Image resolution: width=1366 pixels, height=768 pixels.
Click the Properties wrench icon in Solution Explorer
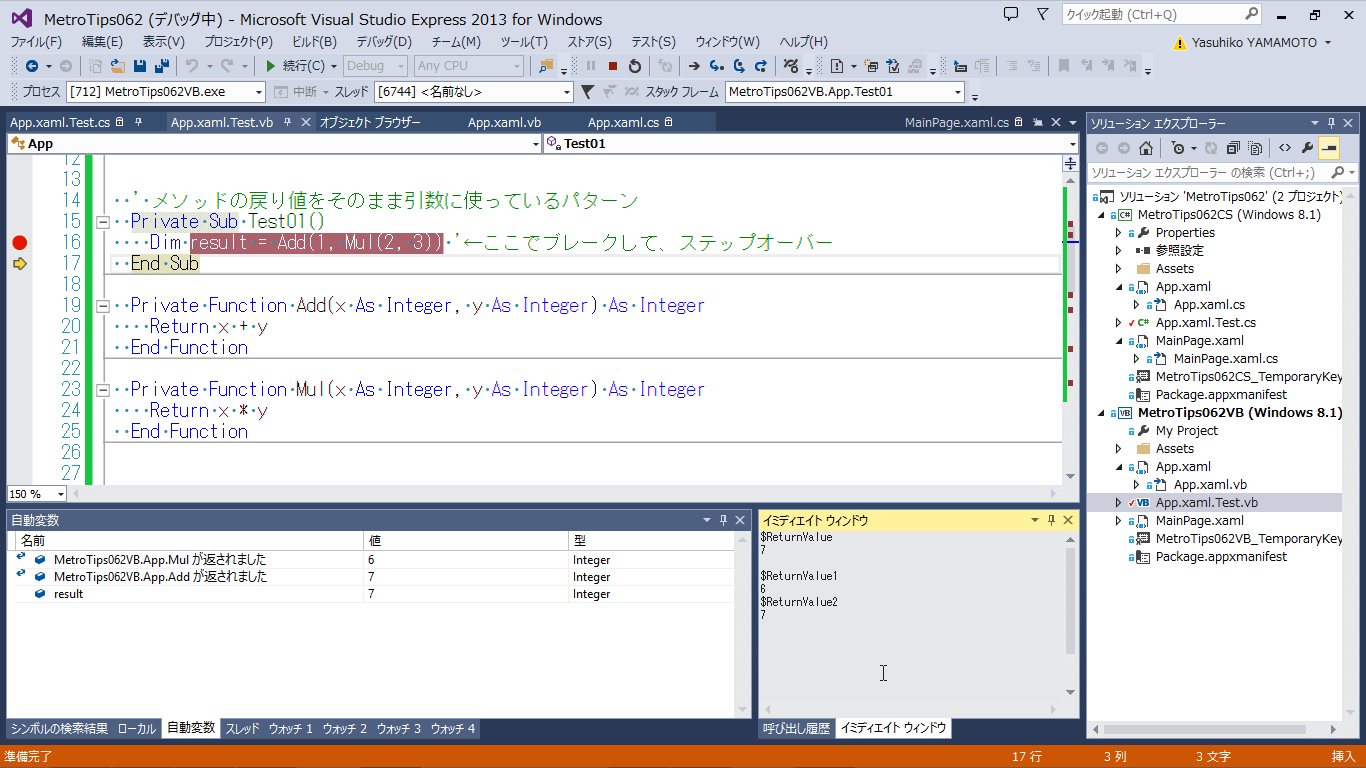(1307, 148)
